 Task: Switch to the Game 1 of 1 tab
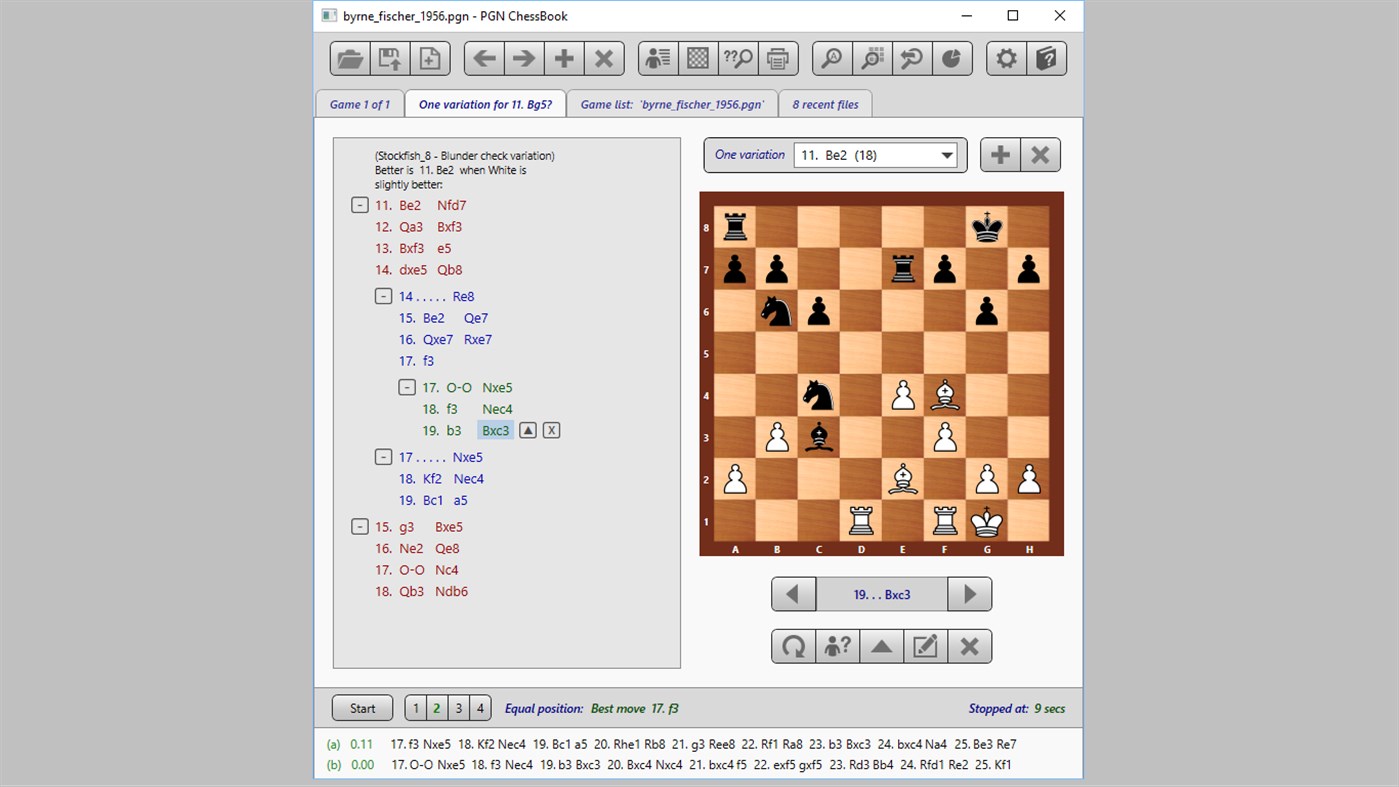click(x=359, y=103)
